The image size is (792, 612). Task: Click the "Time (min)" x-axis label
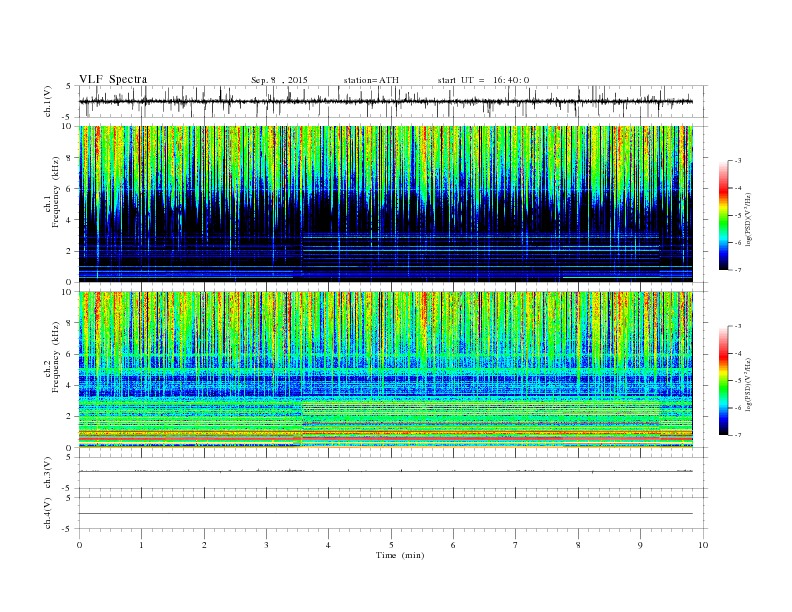click(400, 555)
